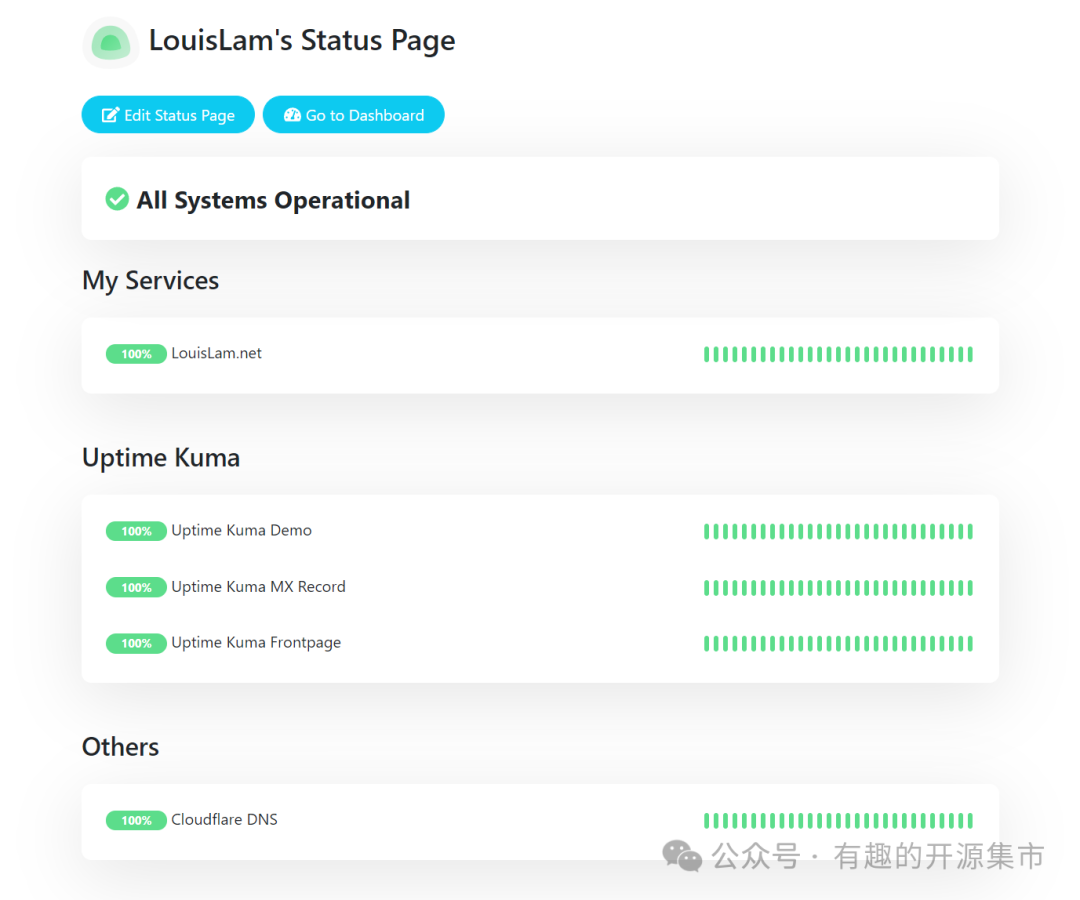Open the Cloudflare DNS monitor
Image resolution: width=1080 pixels, height=900 pixels.
tap(224, 819)
